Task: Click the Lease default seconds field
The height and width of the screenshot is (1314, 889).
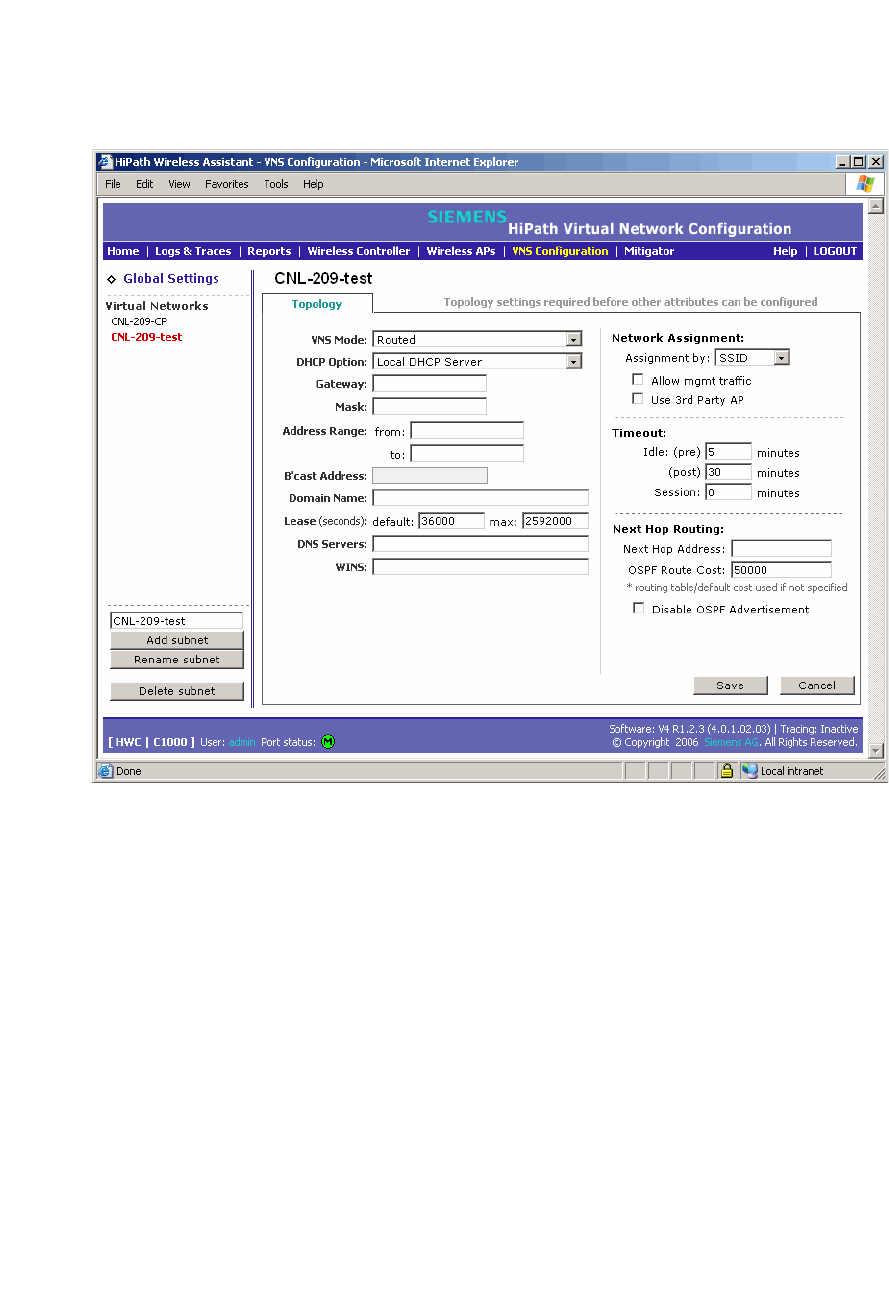Action: (x=451, y=521)
